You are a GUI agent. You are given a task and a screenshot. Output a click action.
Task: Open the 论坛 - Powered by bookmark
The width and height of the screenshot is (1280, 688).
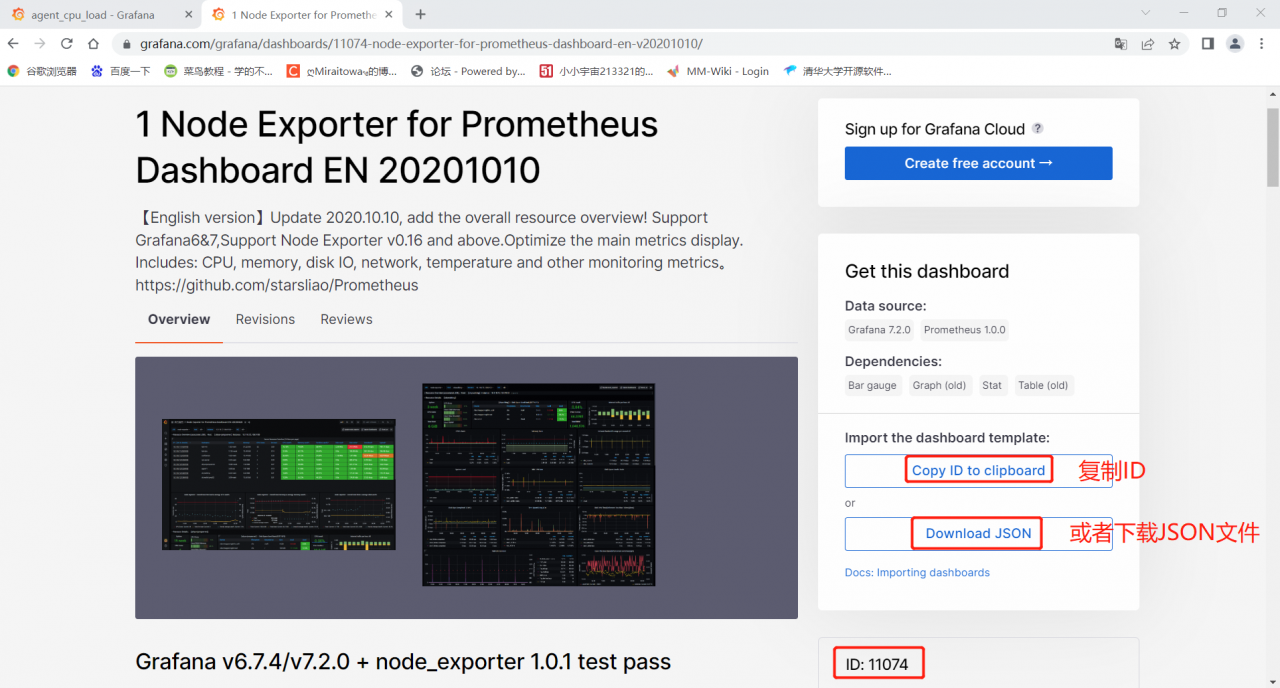coord(468,71)
